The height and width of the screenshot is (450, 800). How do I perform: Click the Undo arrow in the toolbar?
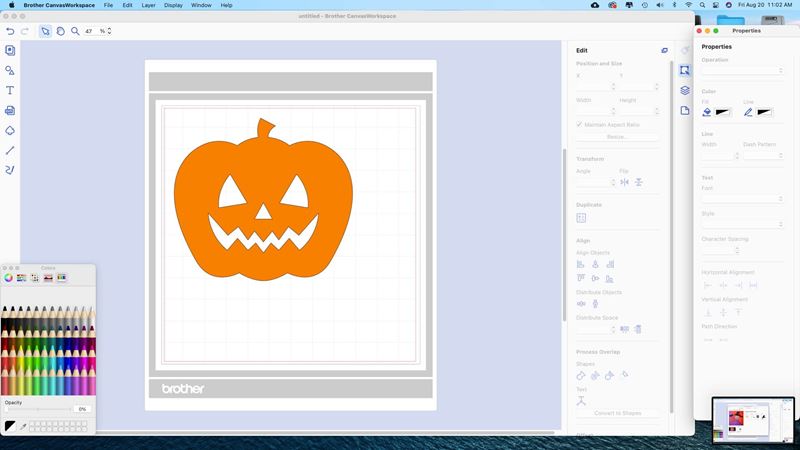(x=10, y=31)
